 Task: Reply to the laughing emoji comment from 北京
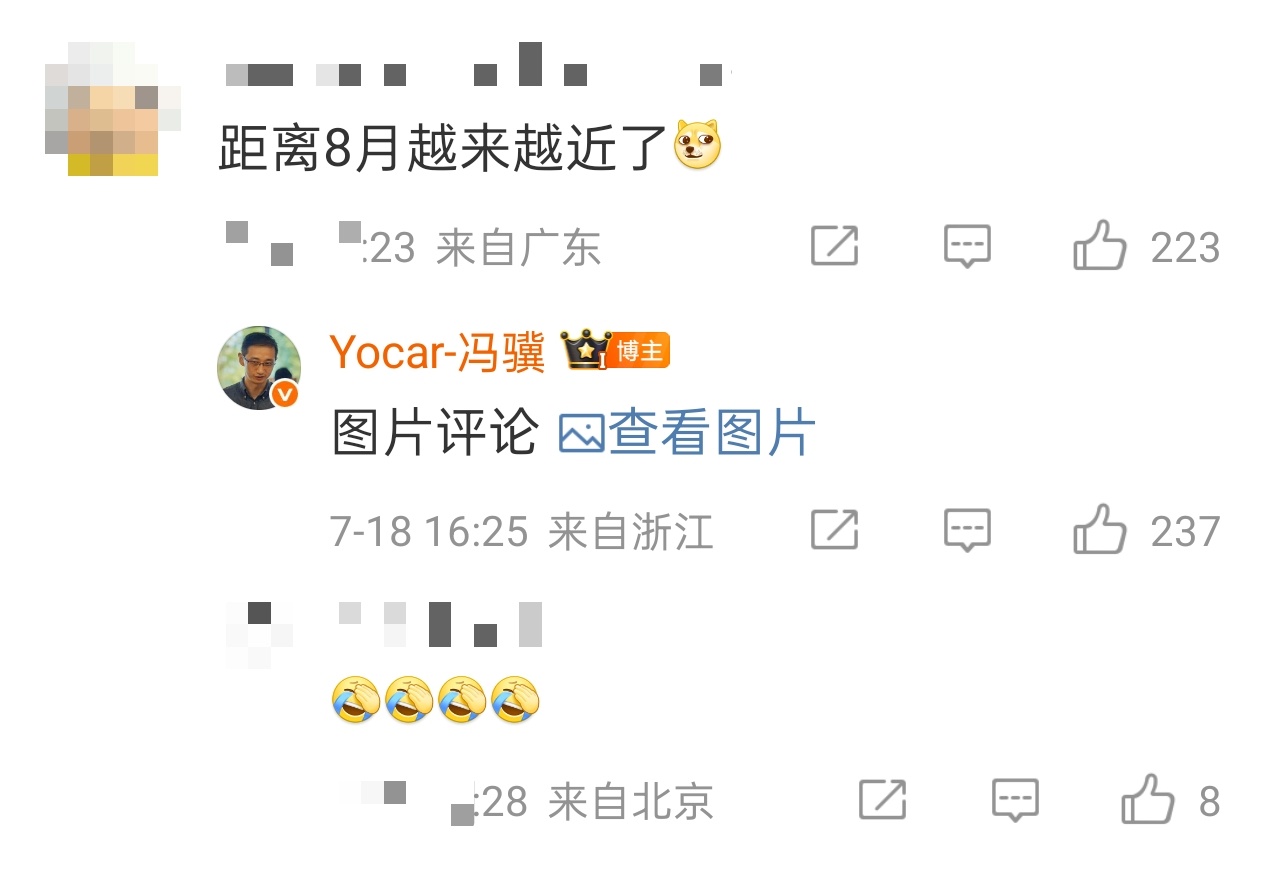(x=1015, y=801)
